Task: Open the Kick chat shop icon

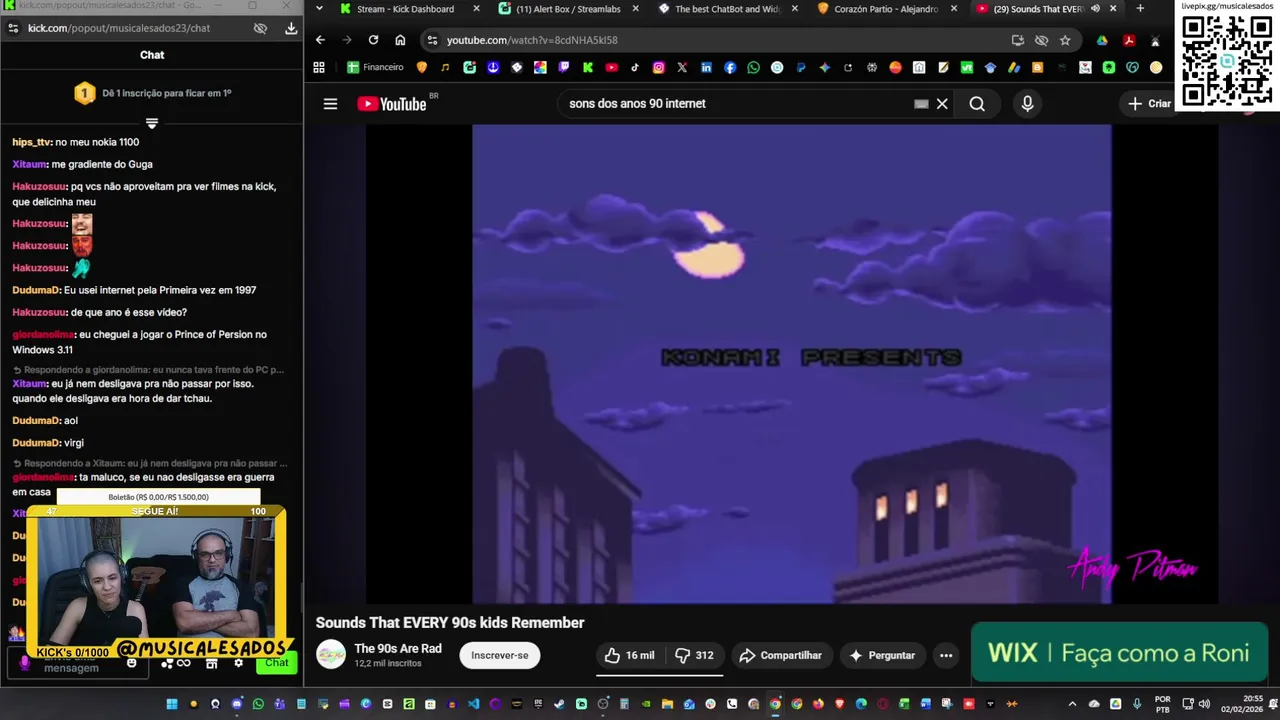Action: [211, 663]
